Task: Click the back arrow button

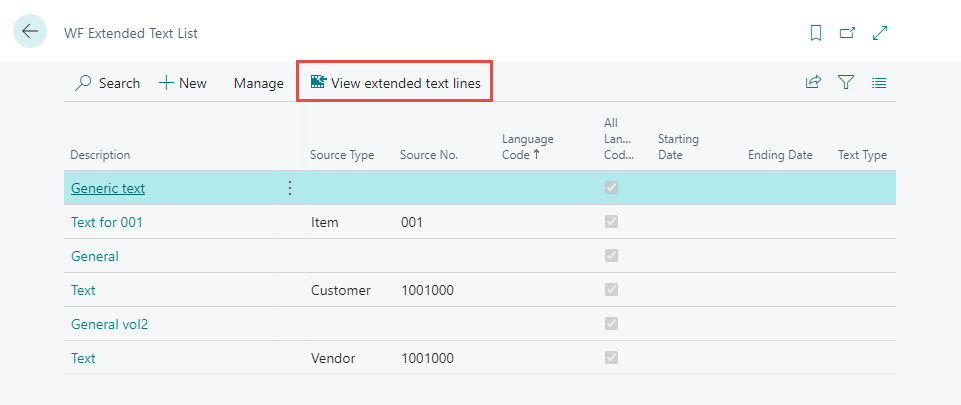Action: 30,32
